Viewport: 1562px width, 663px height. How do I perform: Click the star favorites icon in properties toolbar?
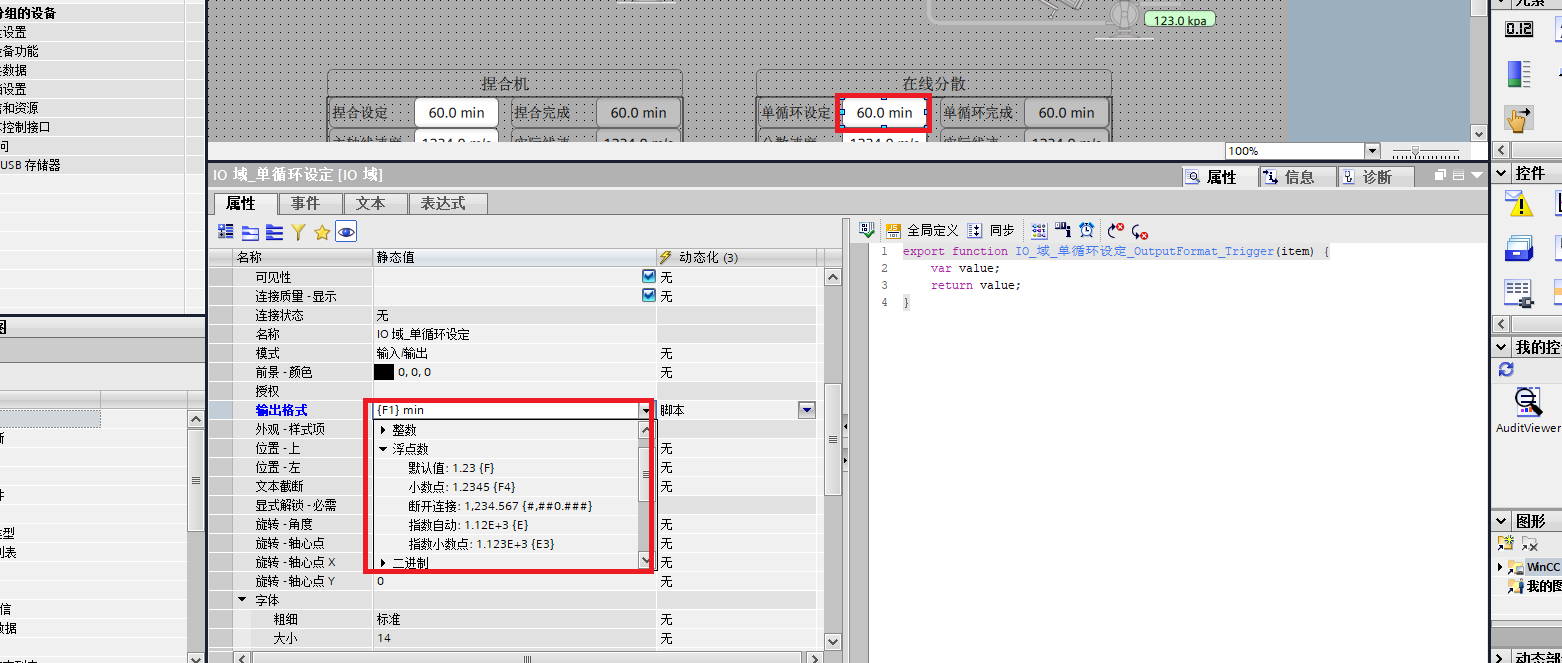click(x=322, y=232)
